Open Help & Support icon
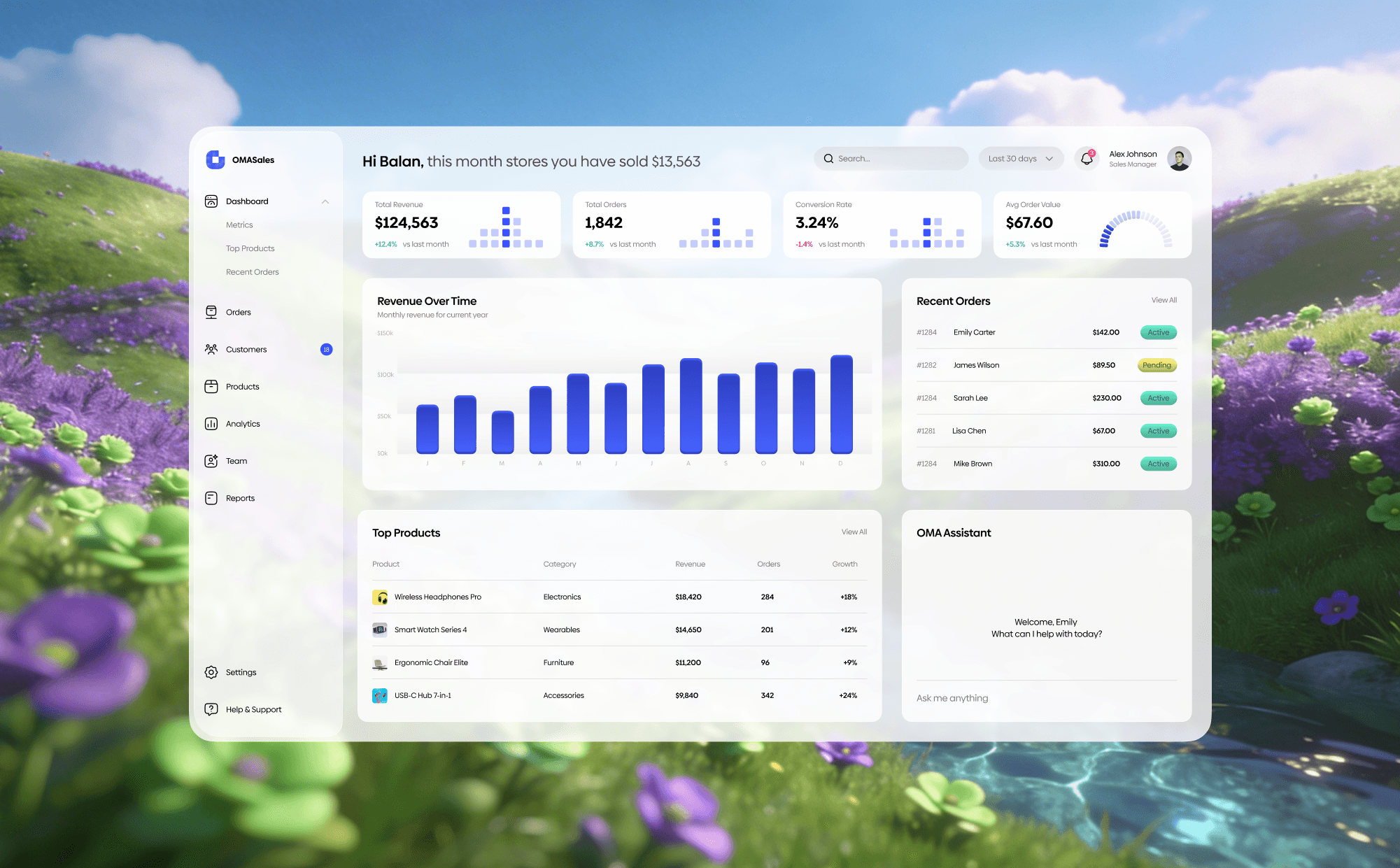This screenshot has height=868, width=1400. tap(211, 709)
